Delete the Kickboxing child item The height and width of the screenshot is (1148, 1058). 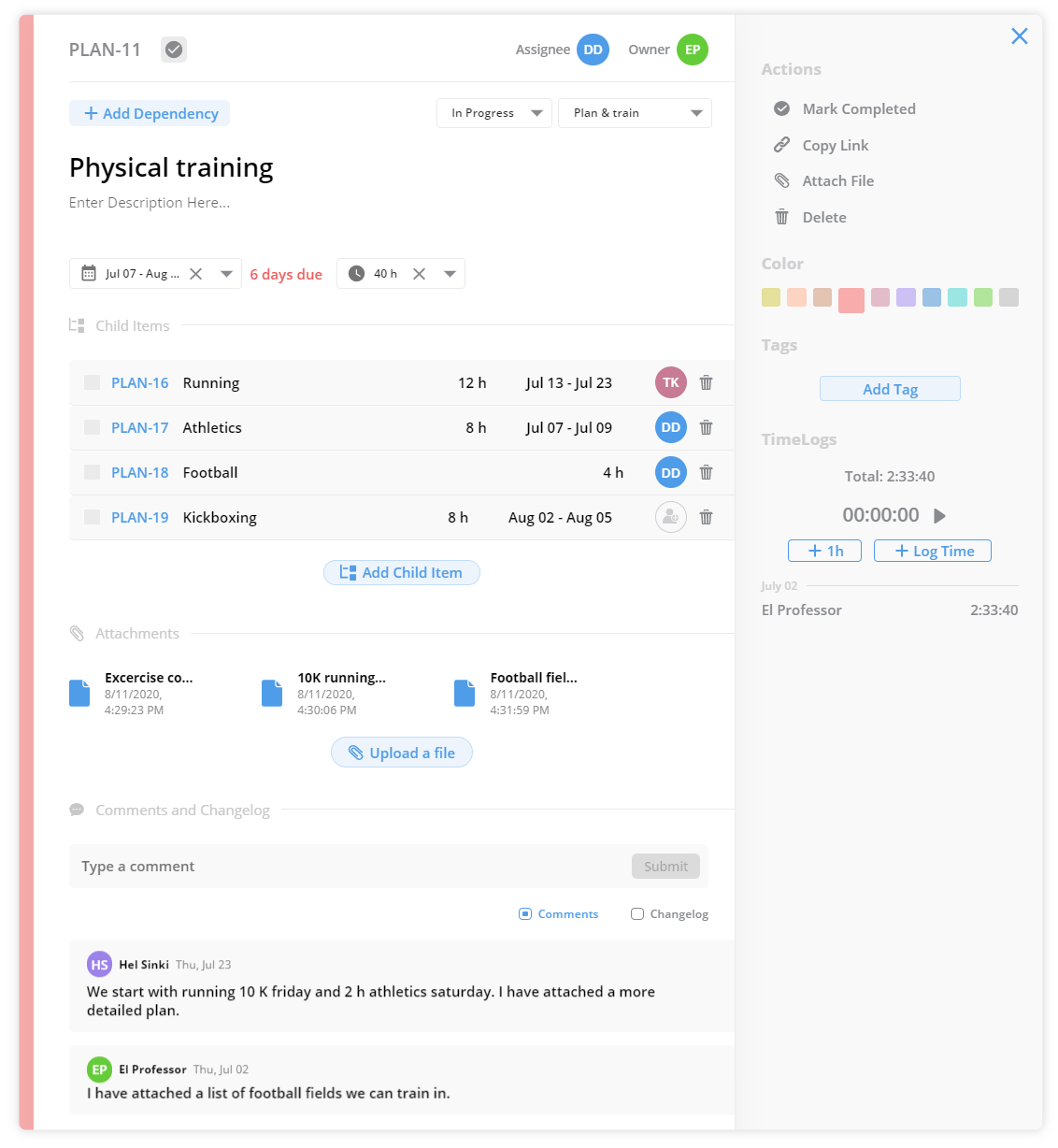point(707,517)
